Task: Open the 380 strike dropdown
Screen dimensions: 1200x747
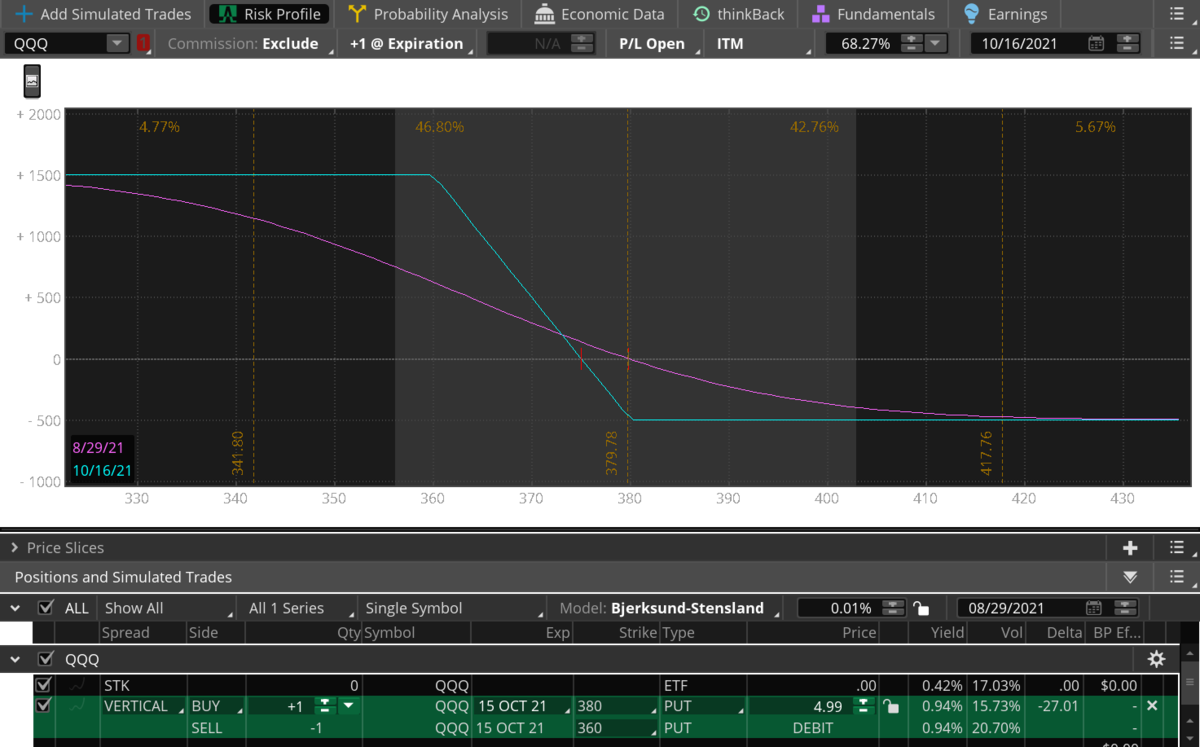Action: (x=617, y=706)
